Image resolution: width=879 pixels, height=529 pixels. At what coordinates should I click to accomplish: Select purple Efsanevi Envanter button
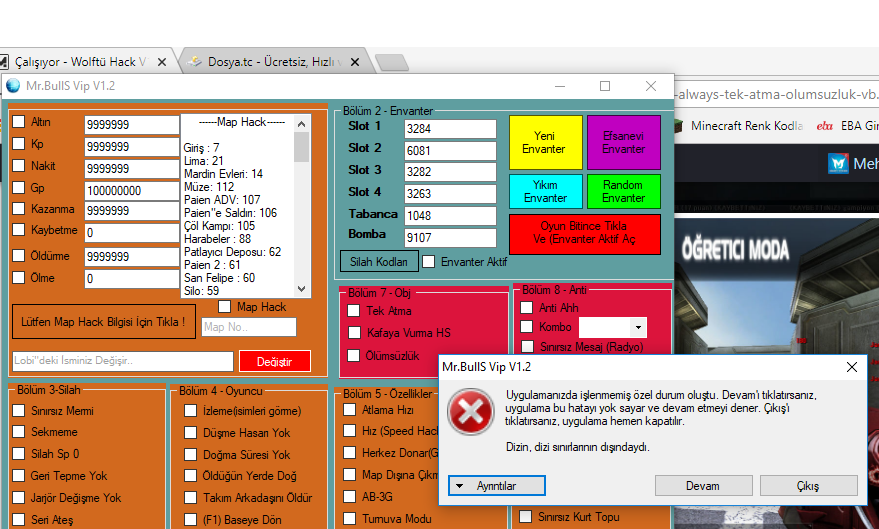pyautogui.click(x=624, y=142)
